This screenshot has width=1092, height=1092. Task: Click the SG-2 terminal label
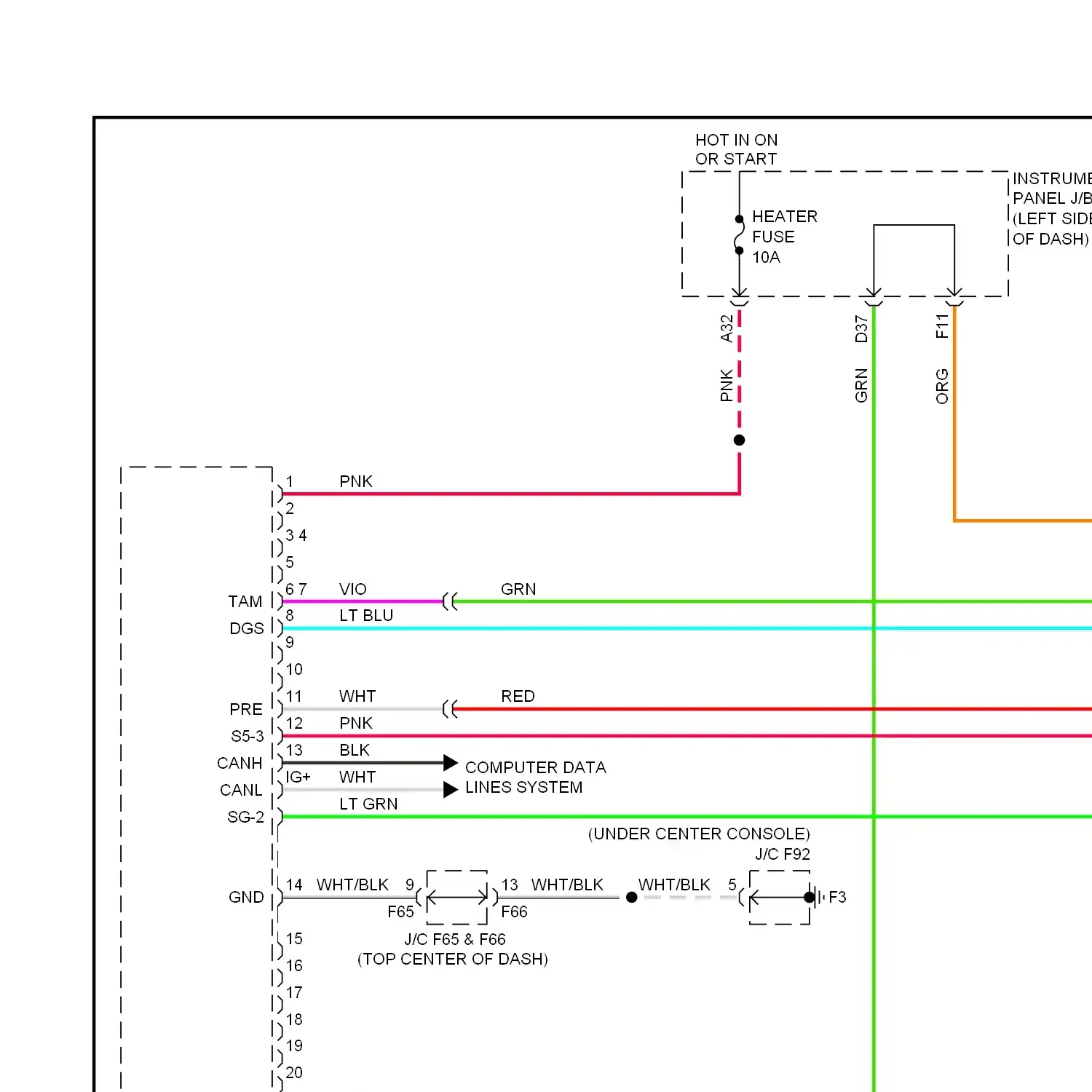coord(246,817)
